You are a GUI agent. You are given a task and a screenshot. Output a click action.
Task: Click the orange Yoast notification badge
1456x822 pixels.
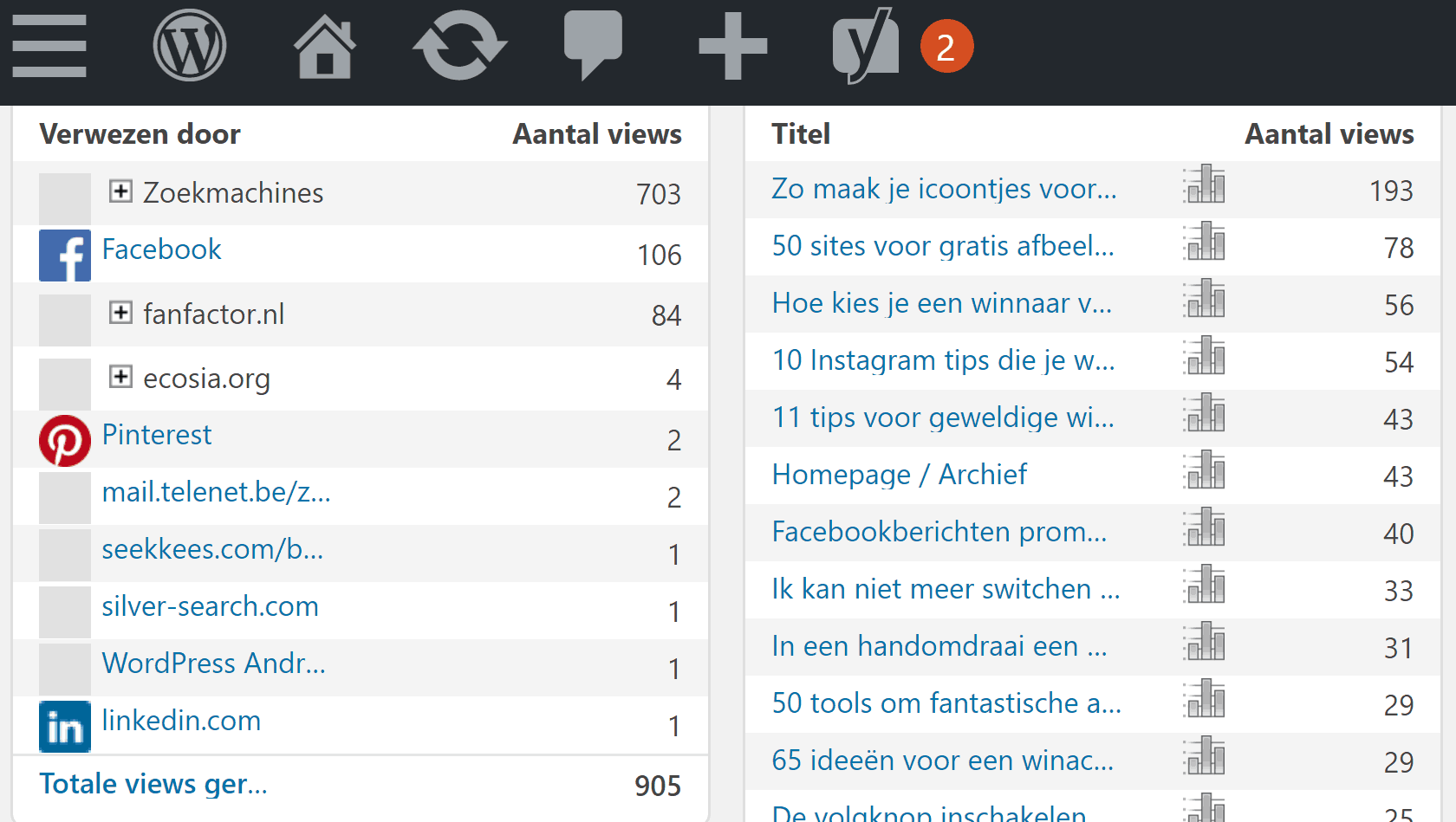point(946,47)
